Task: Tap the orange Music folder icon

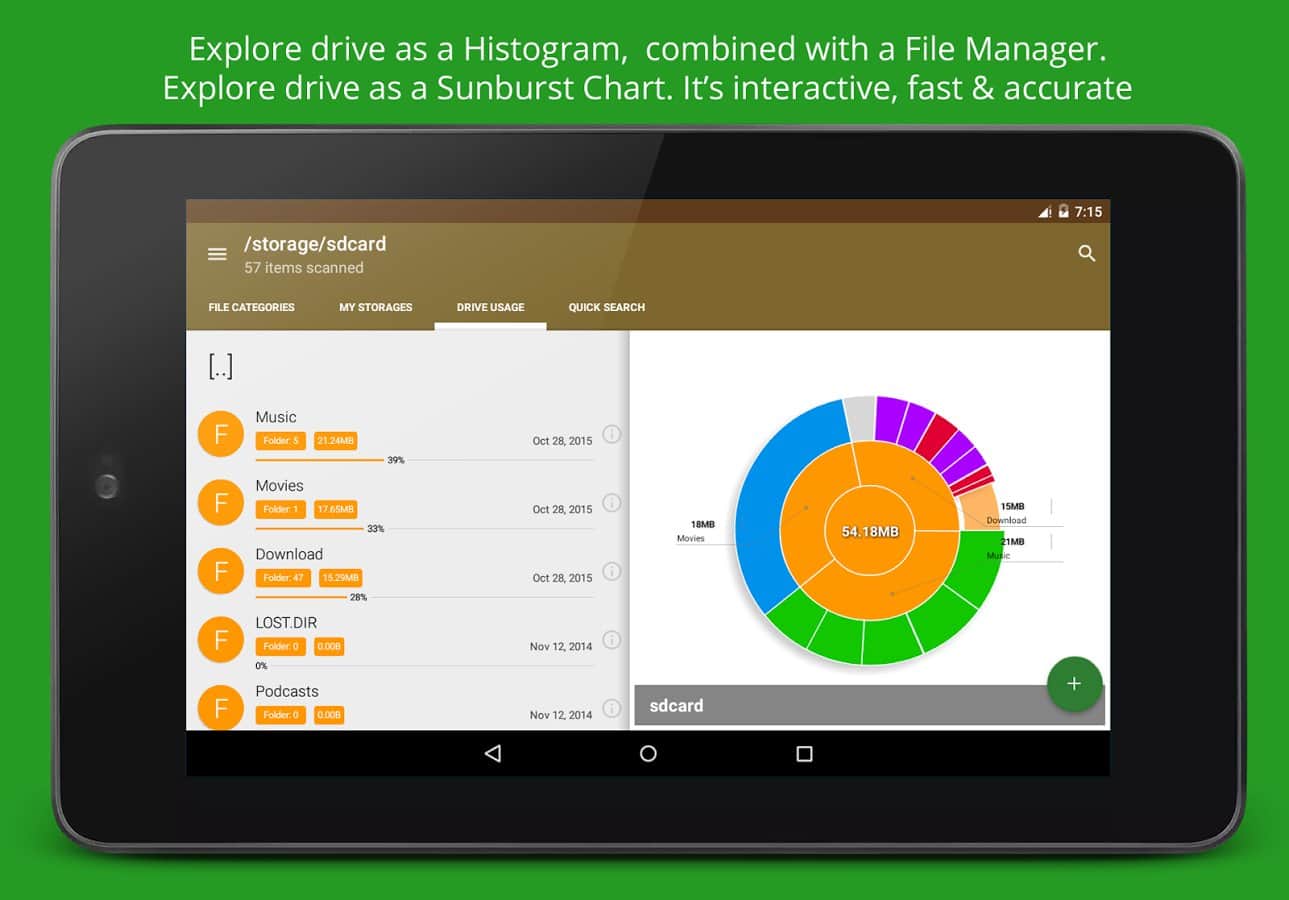Action: pyautogui.click(x=221, y=434)
